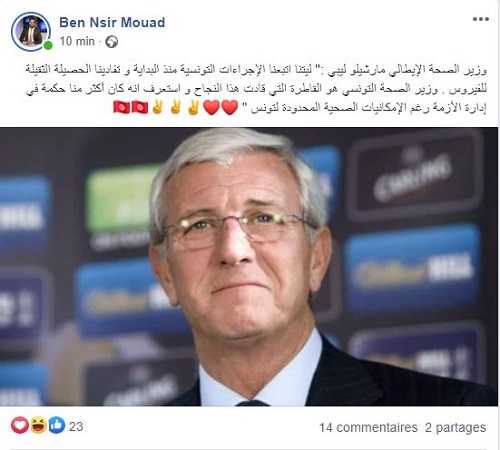Click the green online status dot
500x450 pixels.
[48, 45]
